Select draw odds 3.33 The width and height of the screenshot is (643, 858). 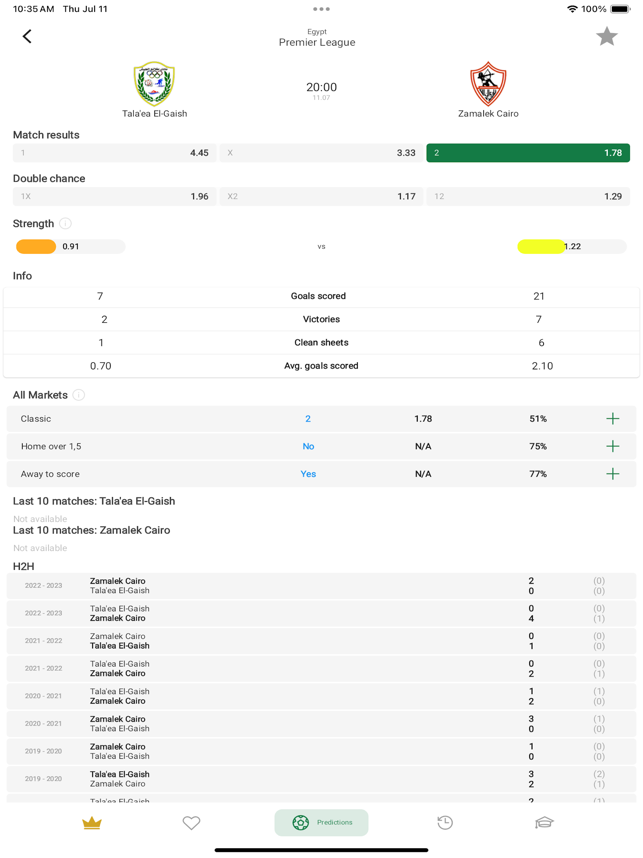(321, 153)
